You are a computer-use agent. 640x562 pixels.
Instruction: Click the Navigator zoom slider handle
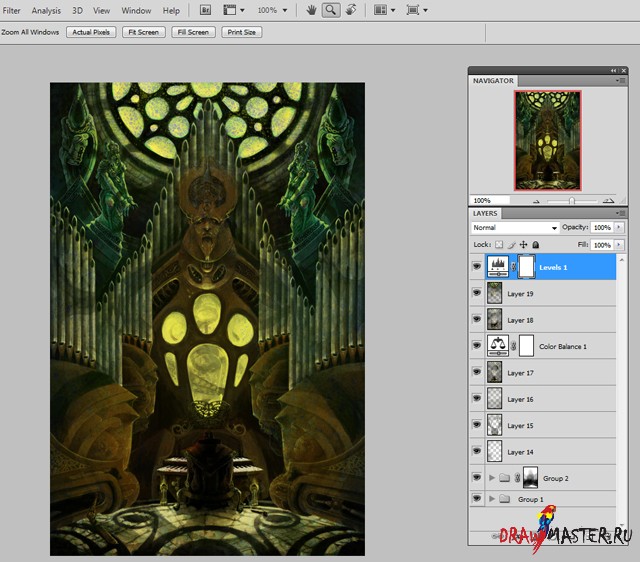(572, 200)
